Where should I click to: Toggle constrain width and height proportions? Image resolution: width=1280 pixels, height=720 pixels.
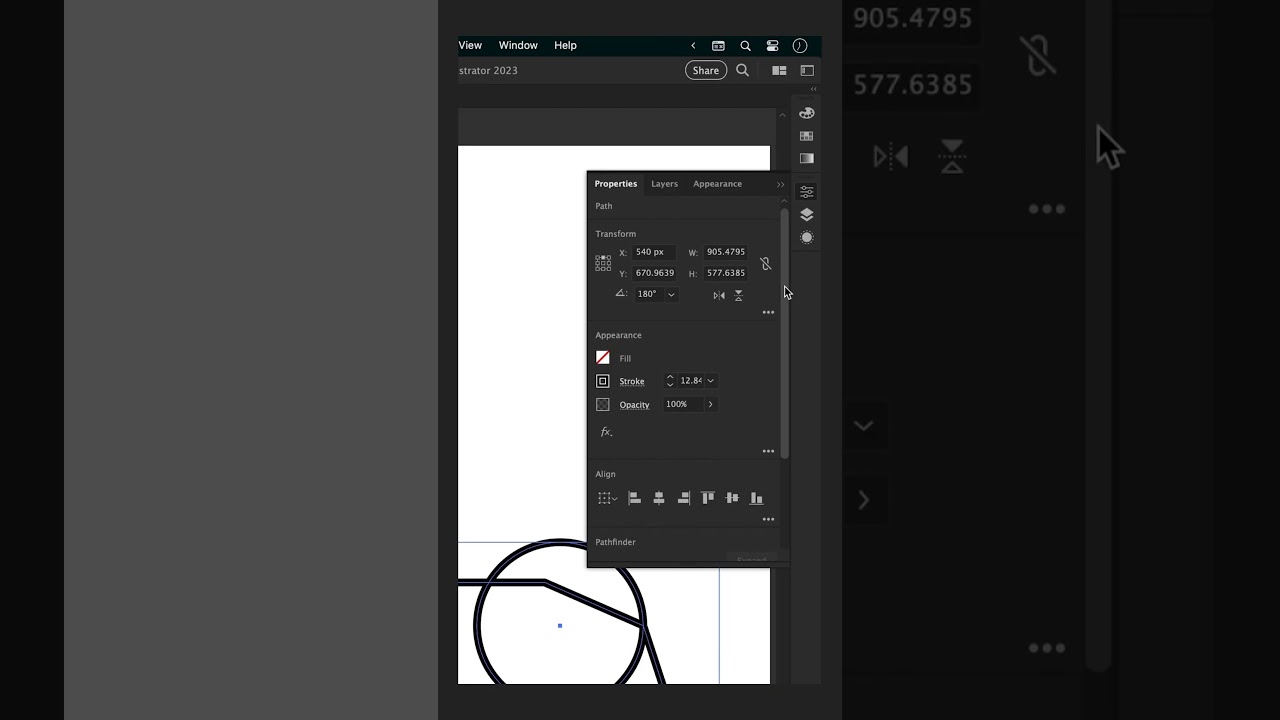765,263
